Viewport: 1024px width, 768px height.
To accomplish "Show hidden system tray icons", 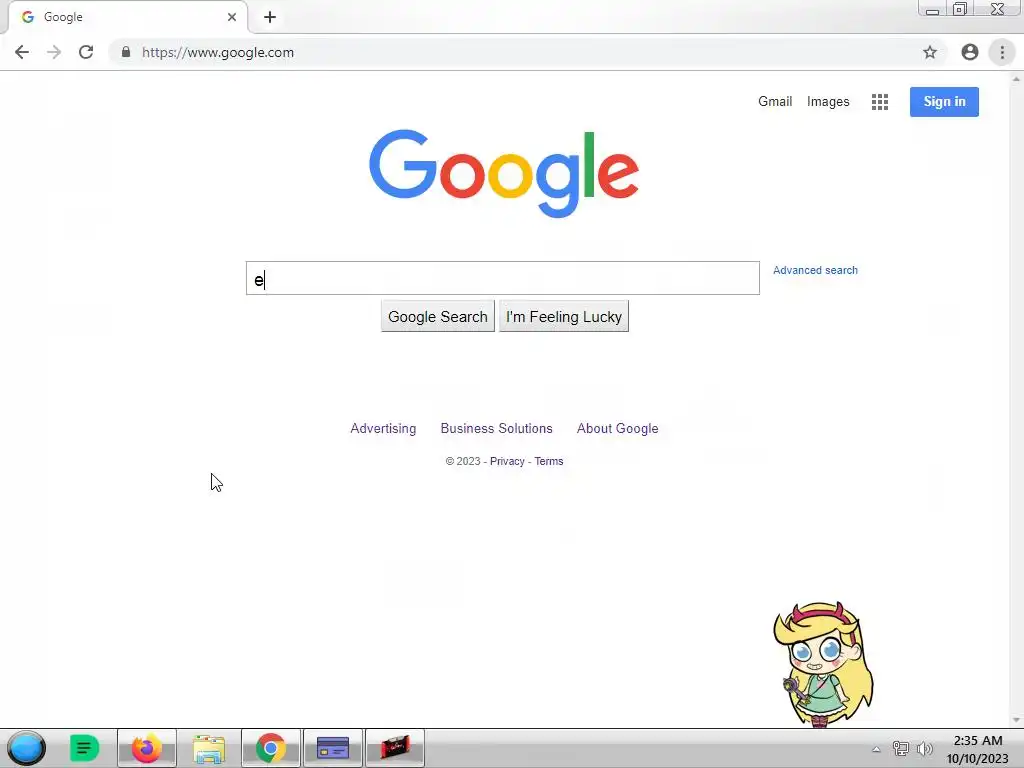I will [x=876, y=749].
